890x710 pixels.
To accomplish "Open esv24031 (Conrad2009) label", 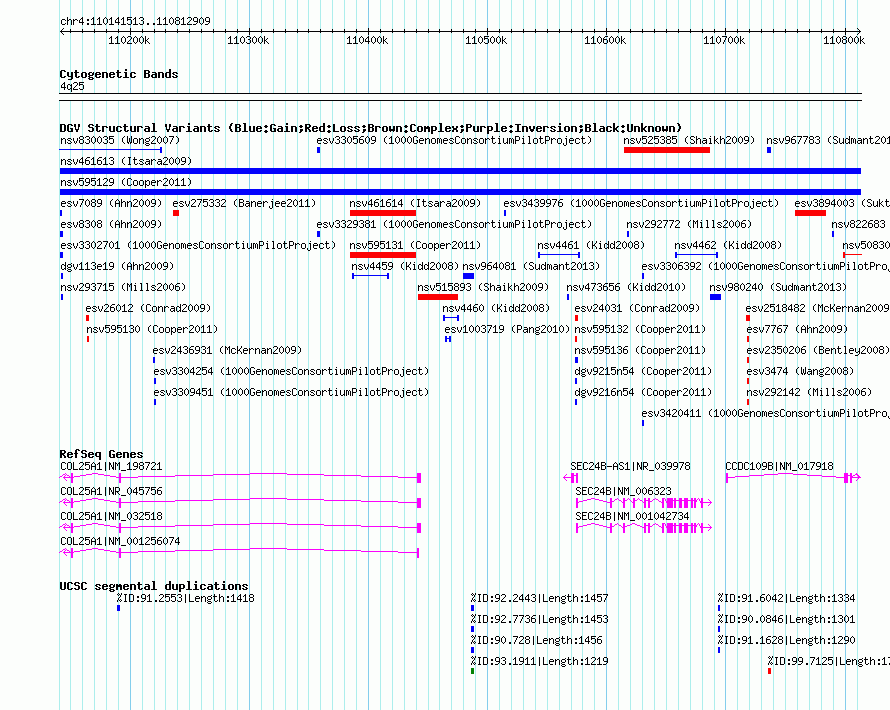I will coord(637,308).
